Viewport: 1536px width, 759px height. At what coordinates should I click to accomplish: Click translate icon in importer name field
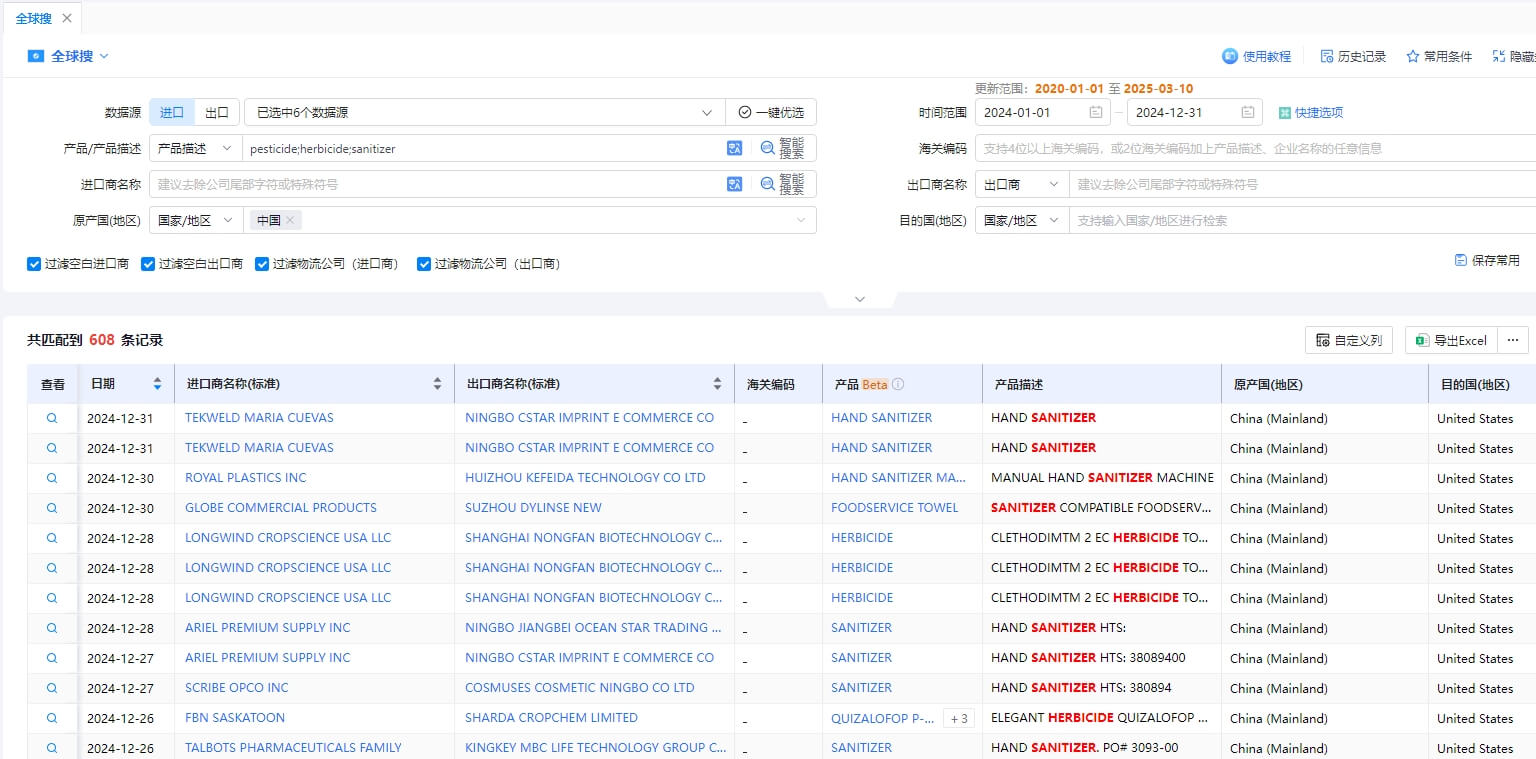pos(735,184)
